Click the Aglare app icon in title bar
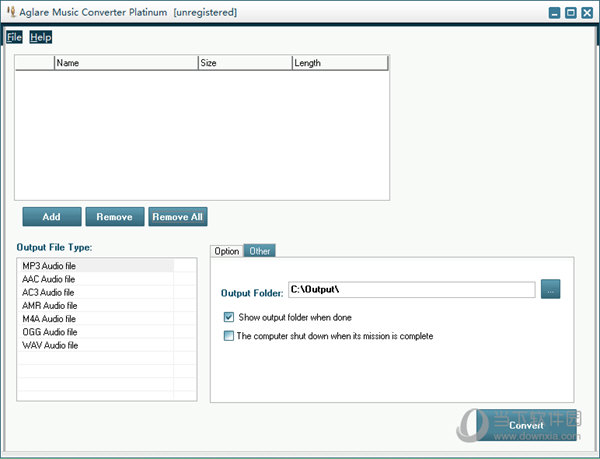The height and width of the screenshot is (459, 600). tap(11, 12)
